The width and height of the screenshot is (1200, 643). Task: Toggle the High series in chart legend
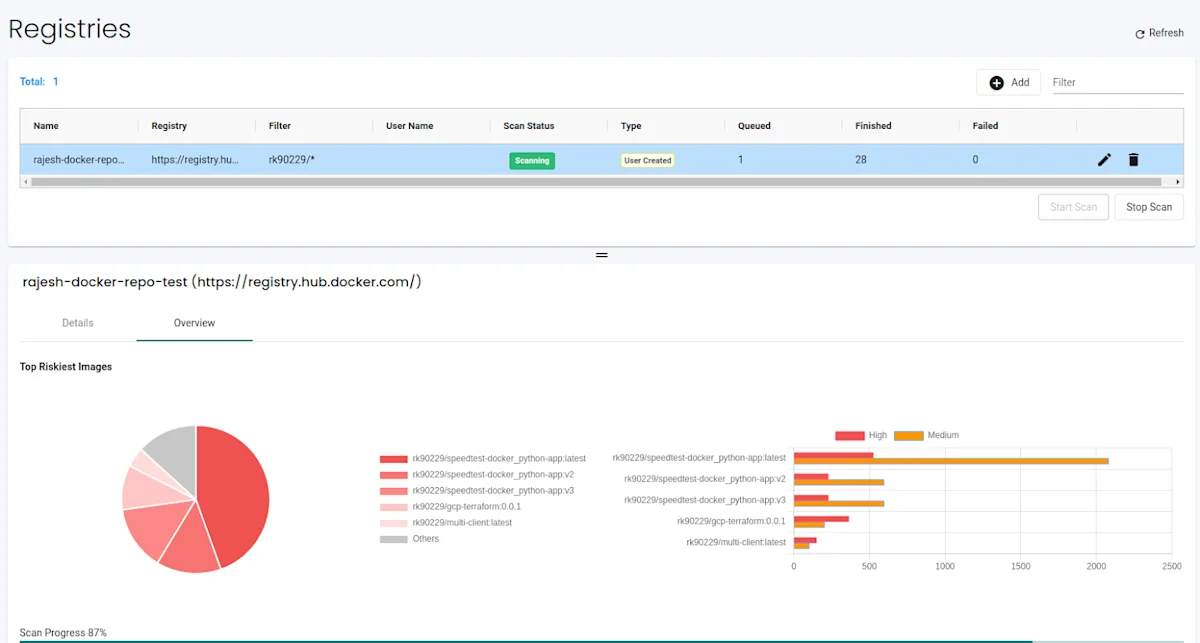click(861, 435)
